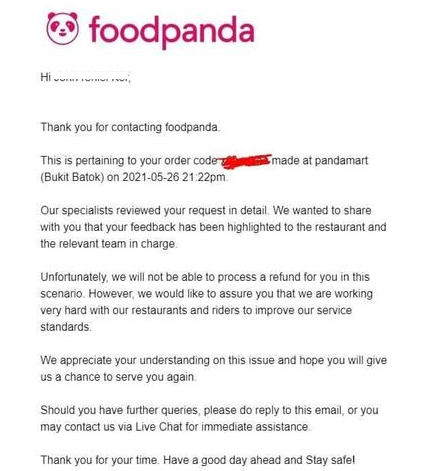Click 'chance to serve you again' text
This screenshot has height=471, width=428.
[x=130, y=377]
